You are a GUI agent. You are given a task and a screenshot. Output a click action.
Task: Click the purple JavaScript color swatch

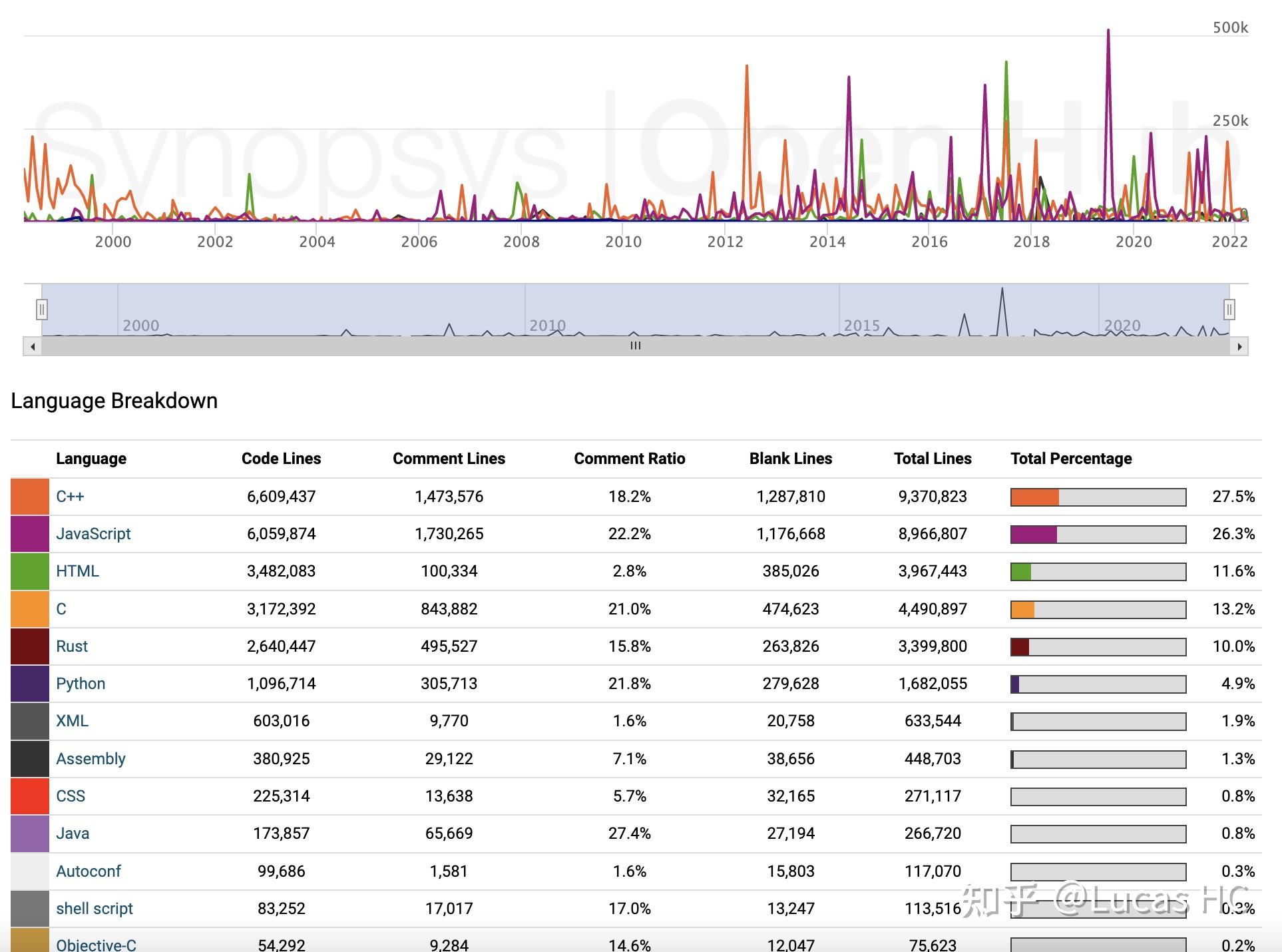tap(30, 534)
